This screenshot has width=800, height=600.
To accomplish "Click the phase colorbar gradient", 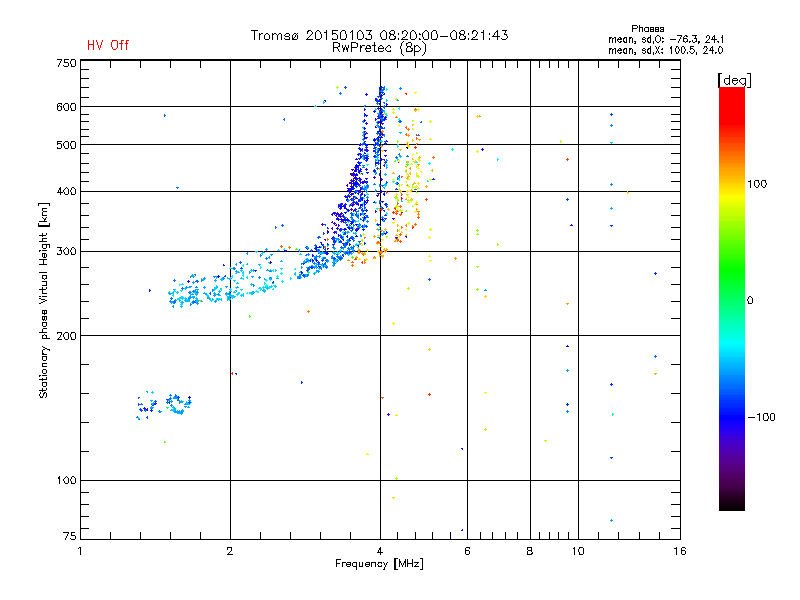I will 732,299.
